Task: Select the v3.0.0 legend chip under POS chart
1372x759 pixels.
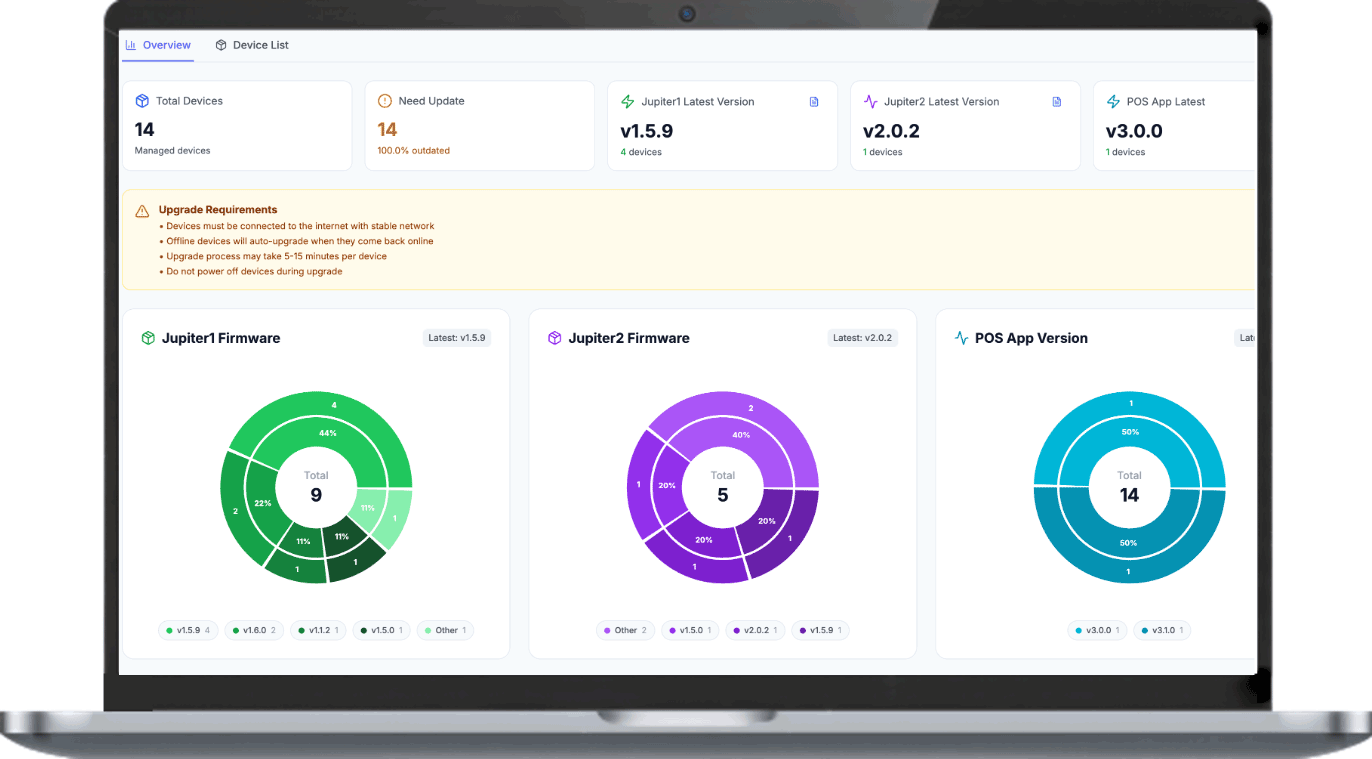Action: tap(1097, 630)
